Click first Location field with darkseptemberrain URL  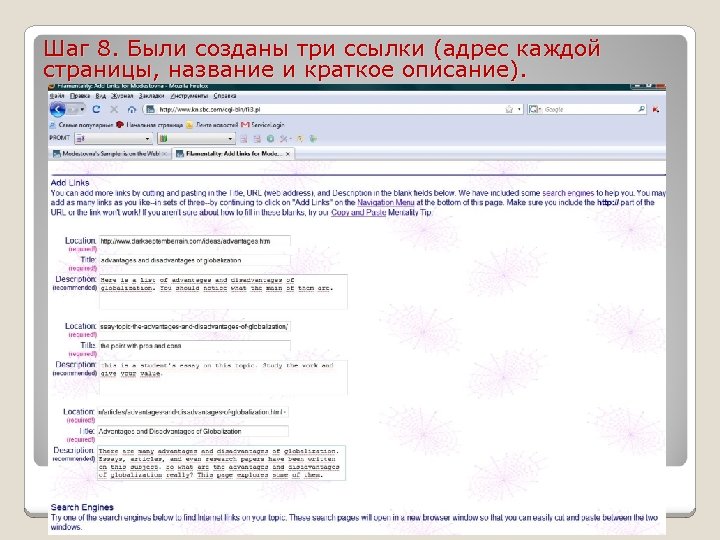coord(195,241)
